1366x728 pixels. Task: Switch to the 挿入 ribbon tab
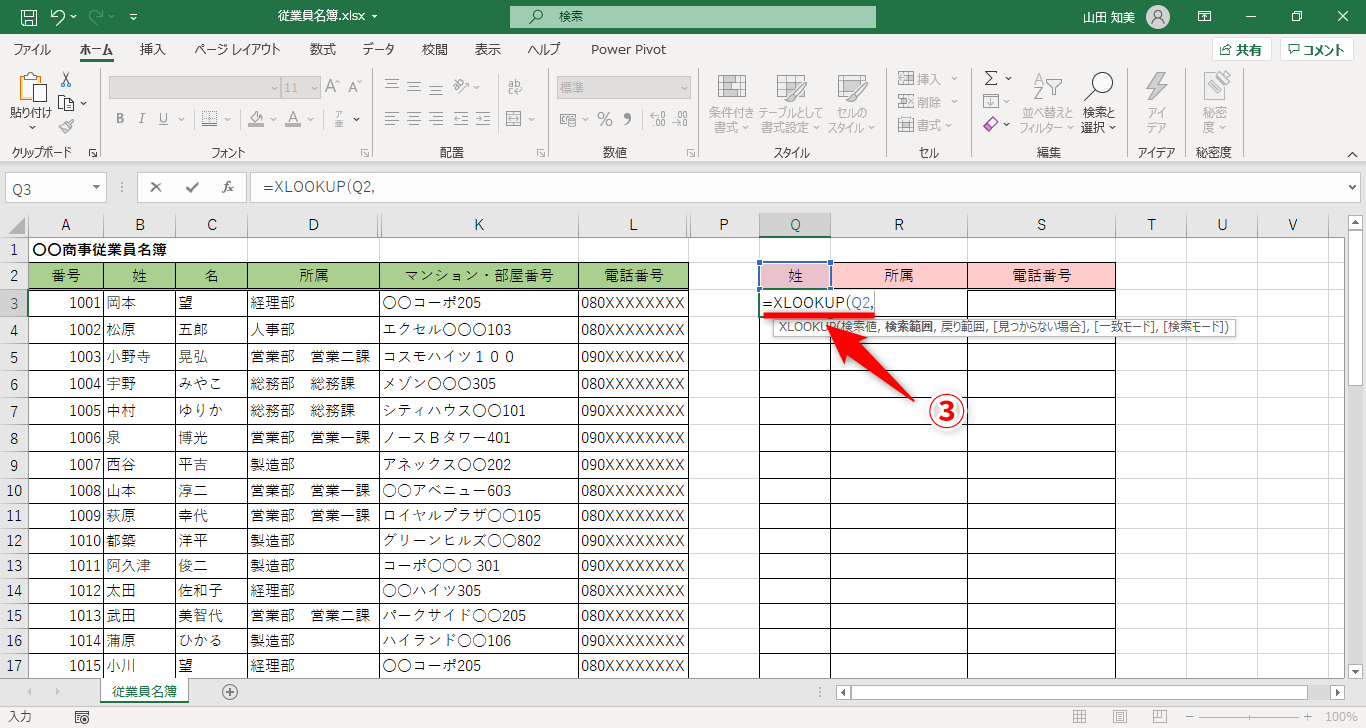click(x=153, y=50)
